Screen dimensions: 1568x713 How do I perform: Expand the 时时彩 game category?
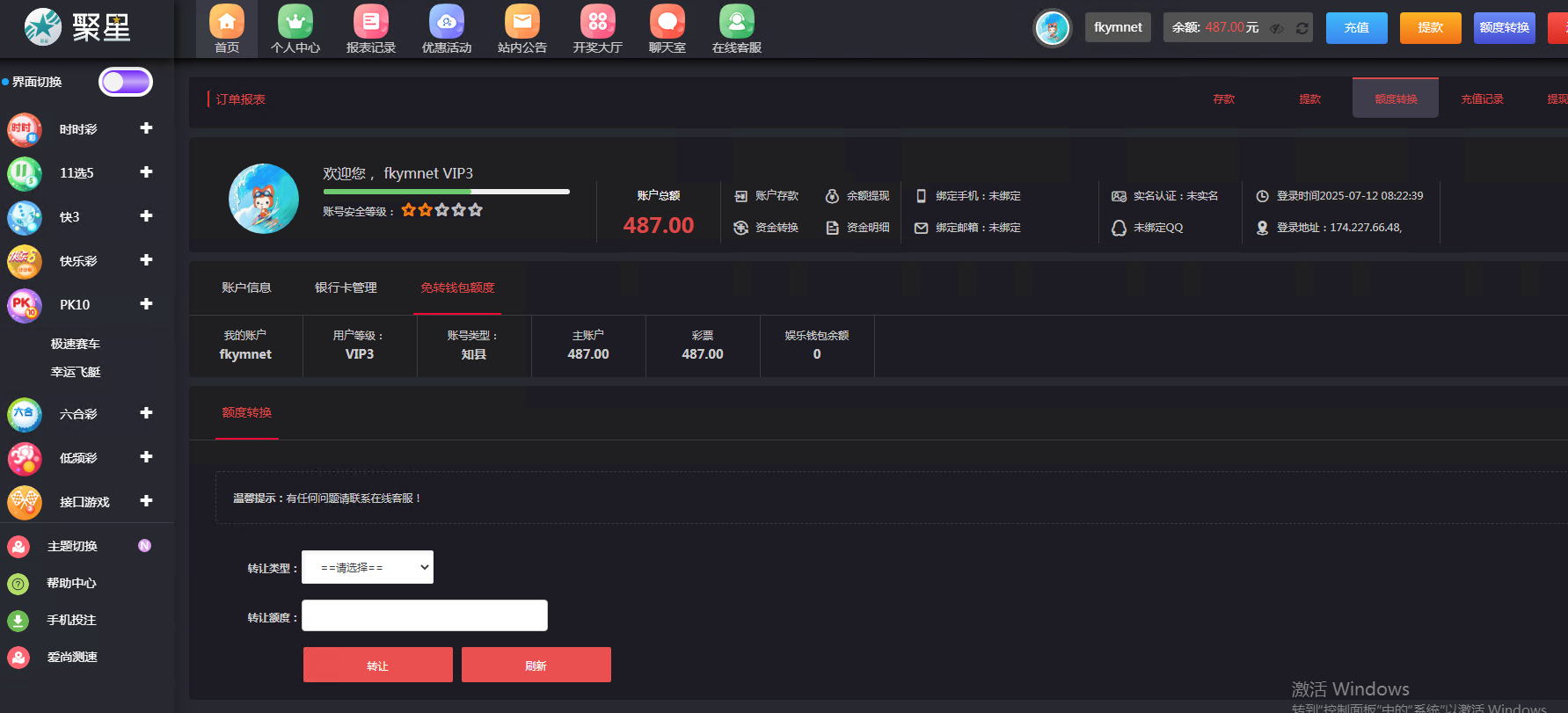pyautogui.click(x=146, y=128)
